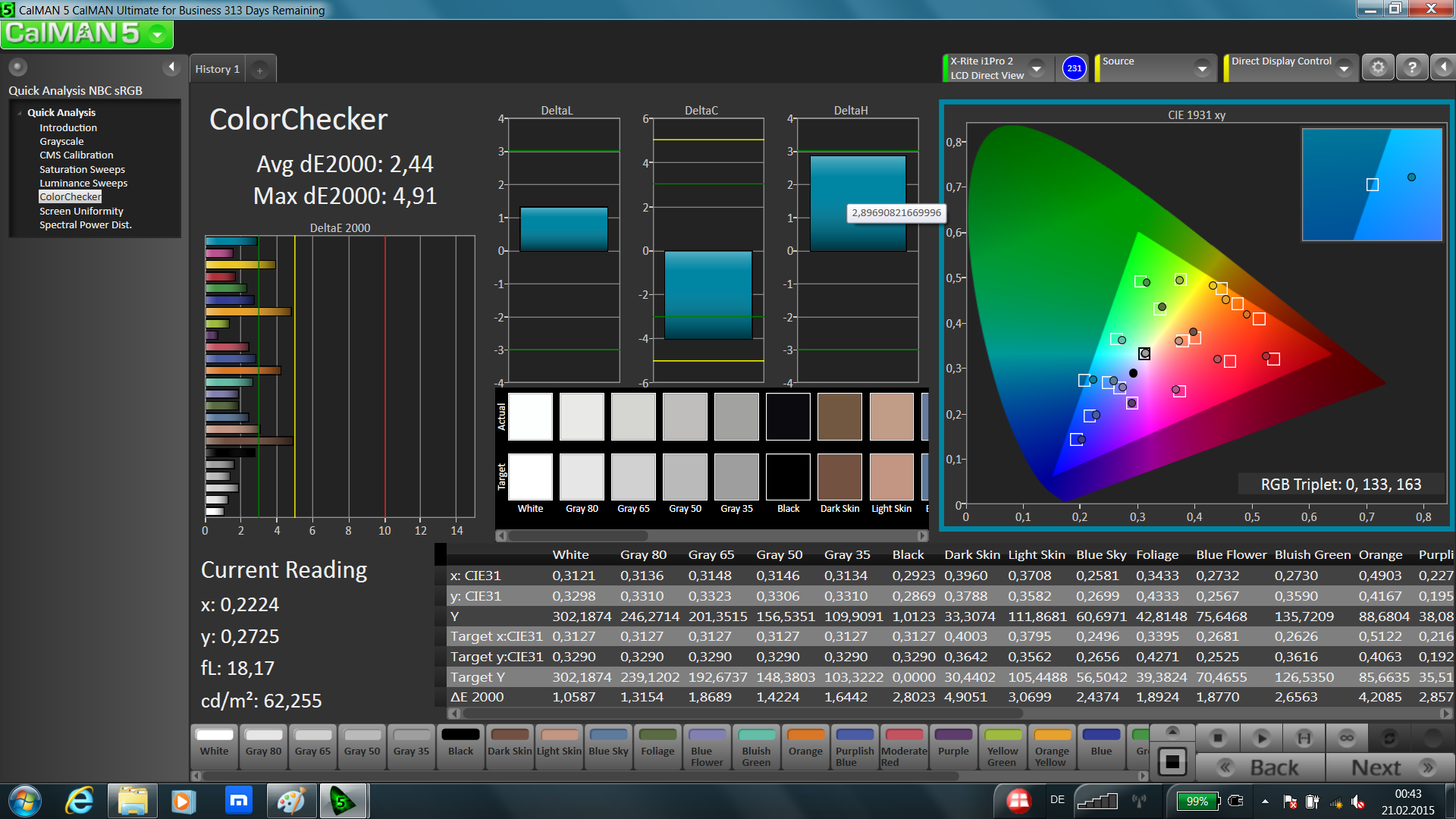Expand the X-Rite i1Pro 2 meter dropdown
The height and width of the screenshot is (819, 1456).
click(1037, 68)
